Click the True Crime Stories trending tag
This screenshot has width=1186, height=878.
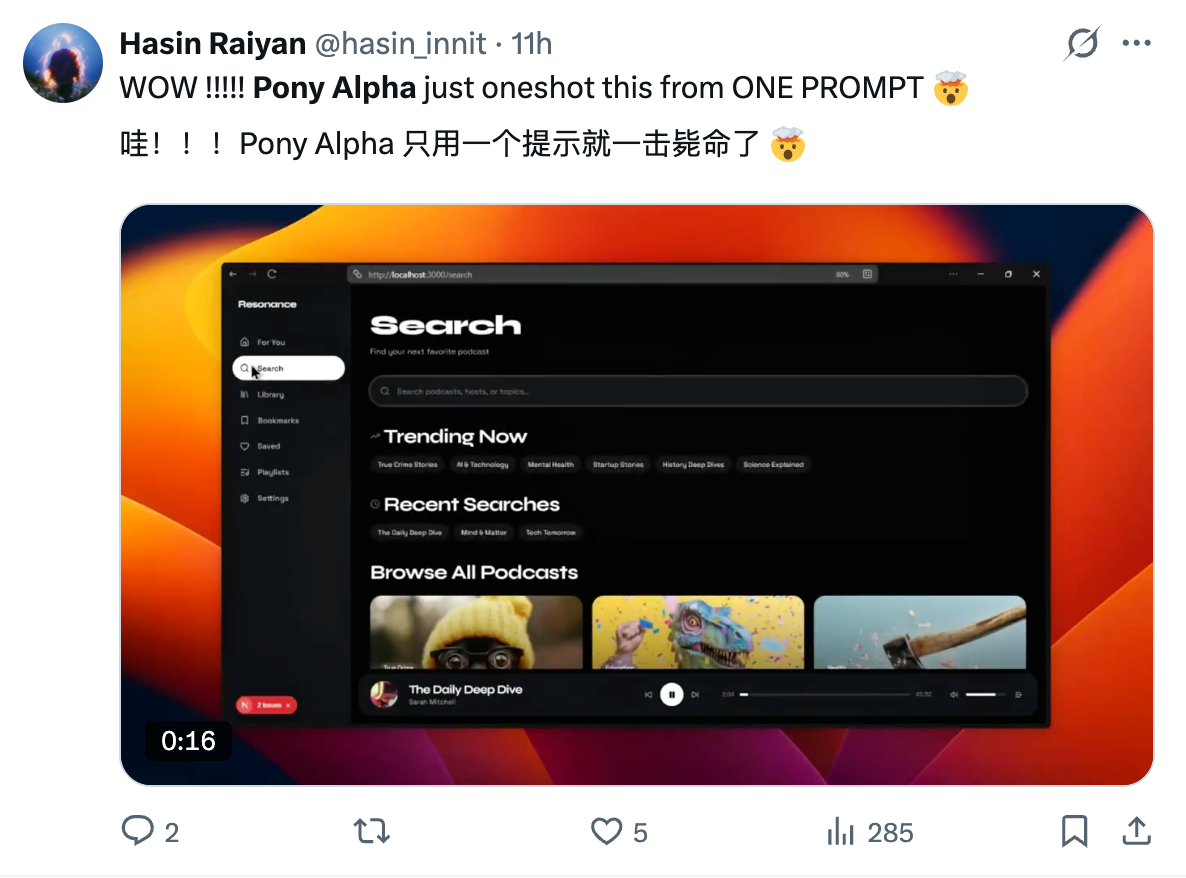407,464
